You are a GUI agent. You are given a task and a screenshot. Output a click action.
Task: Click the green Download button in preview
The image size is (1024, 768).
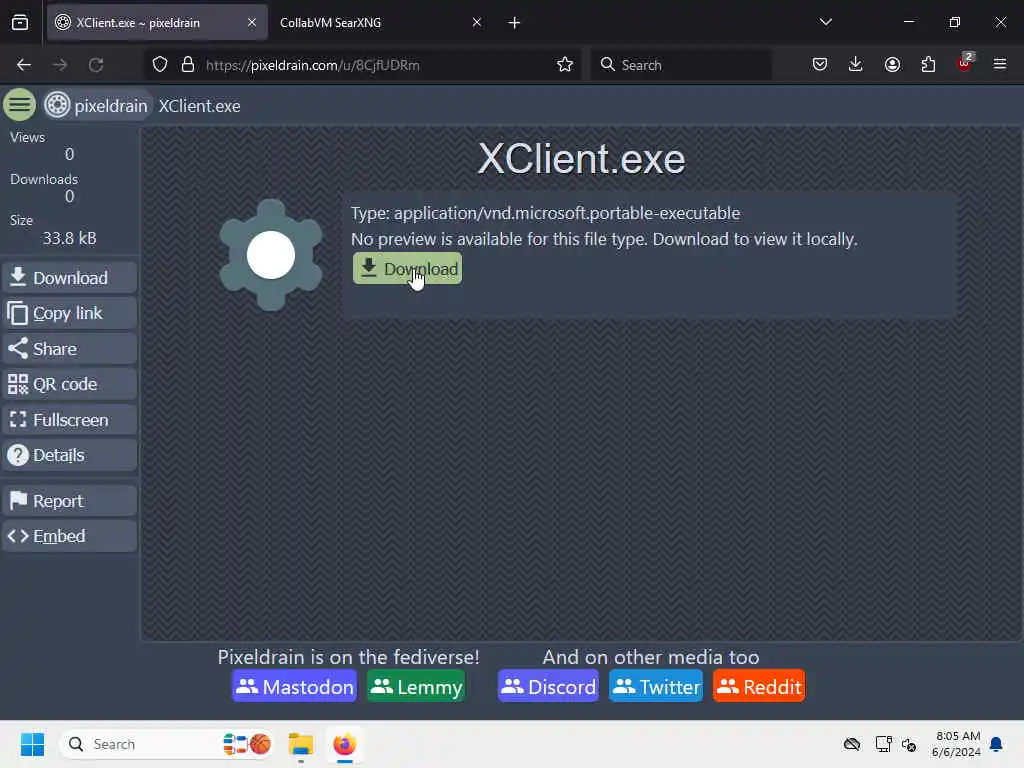(x=407, y=268)
